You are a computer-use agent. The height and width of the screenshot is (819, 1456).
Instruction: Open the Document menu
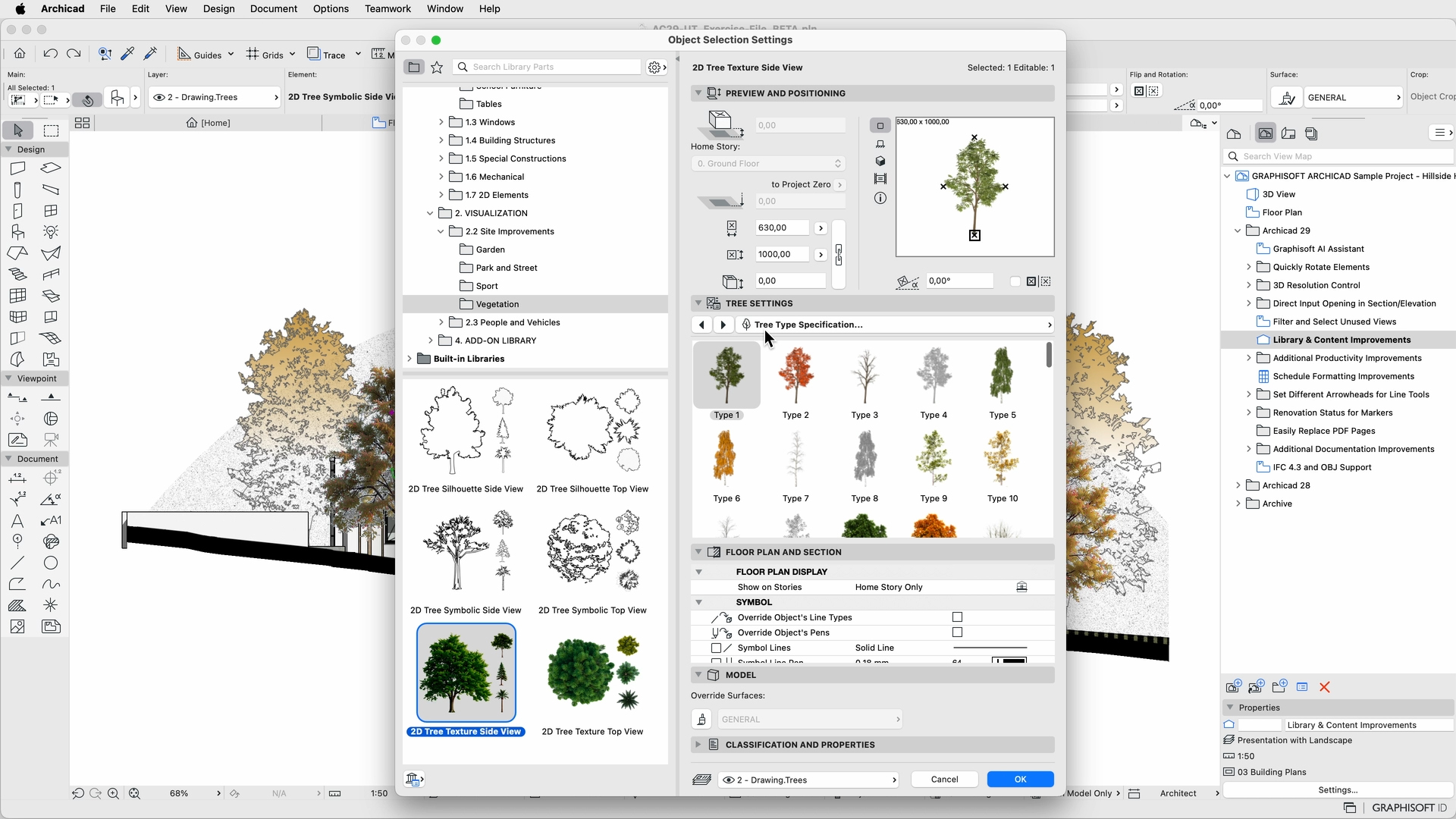click(273, 9)
